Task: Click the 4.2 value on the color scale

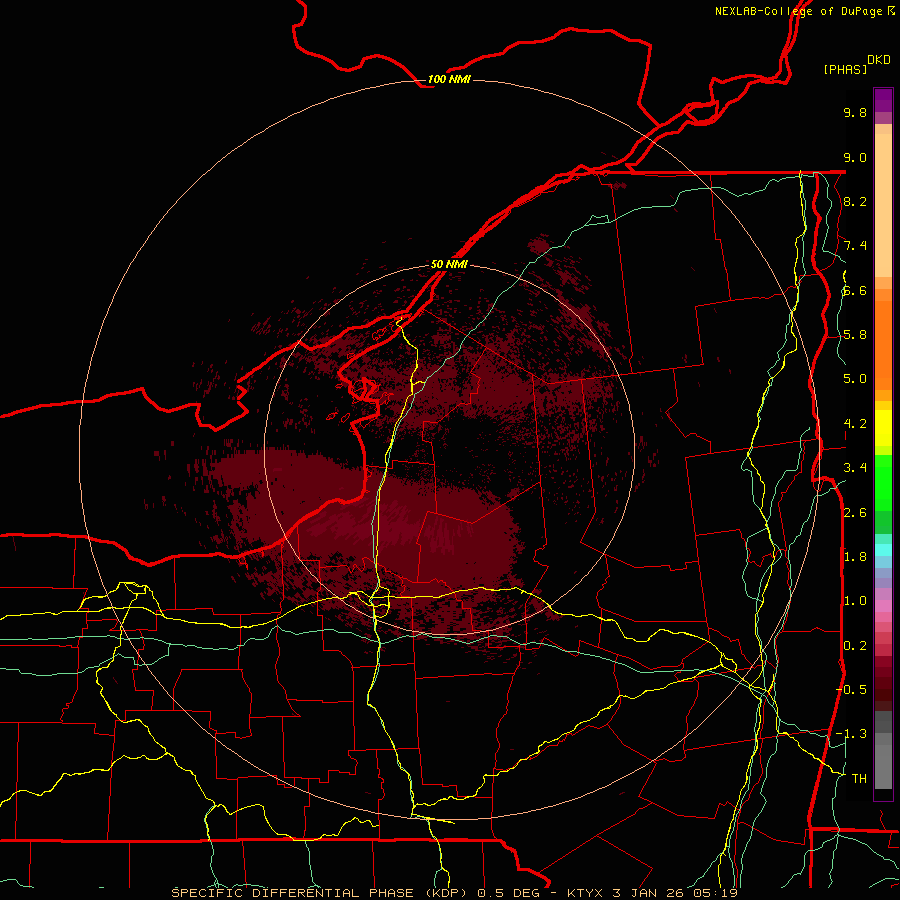Action: [x=855, y=424]
